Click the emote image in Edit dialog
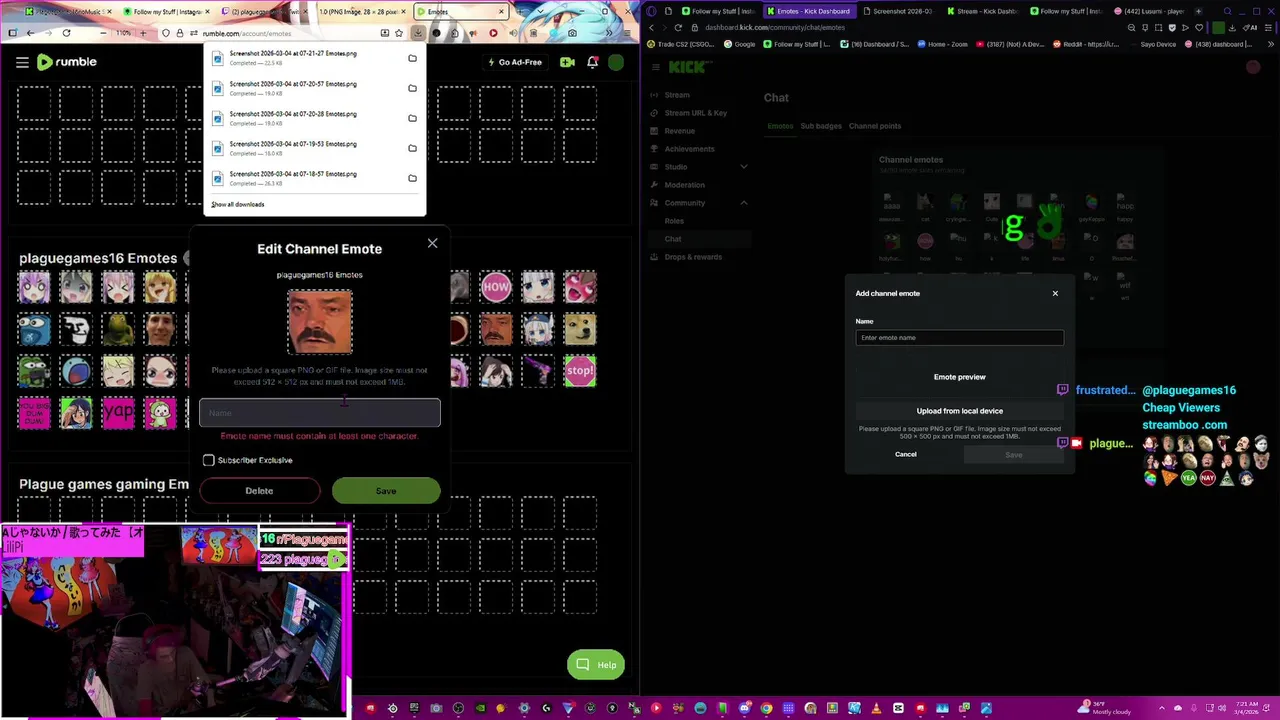Image resolution: width=1280 pixels, height=720 pixels. click(320, 322)
